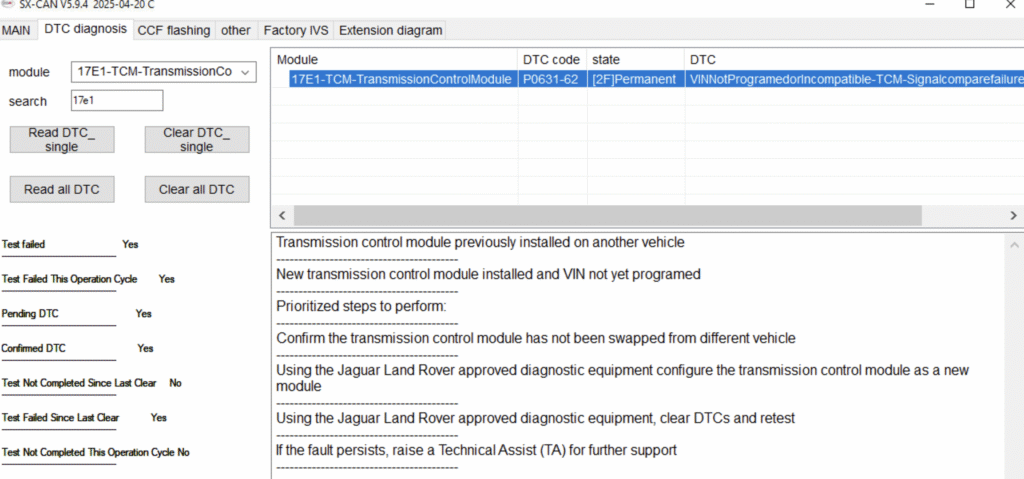Click the search field containing 17e1
The width and height of the screenshot is (1024, 479).
[116, 101]
